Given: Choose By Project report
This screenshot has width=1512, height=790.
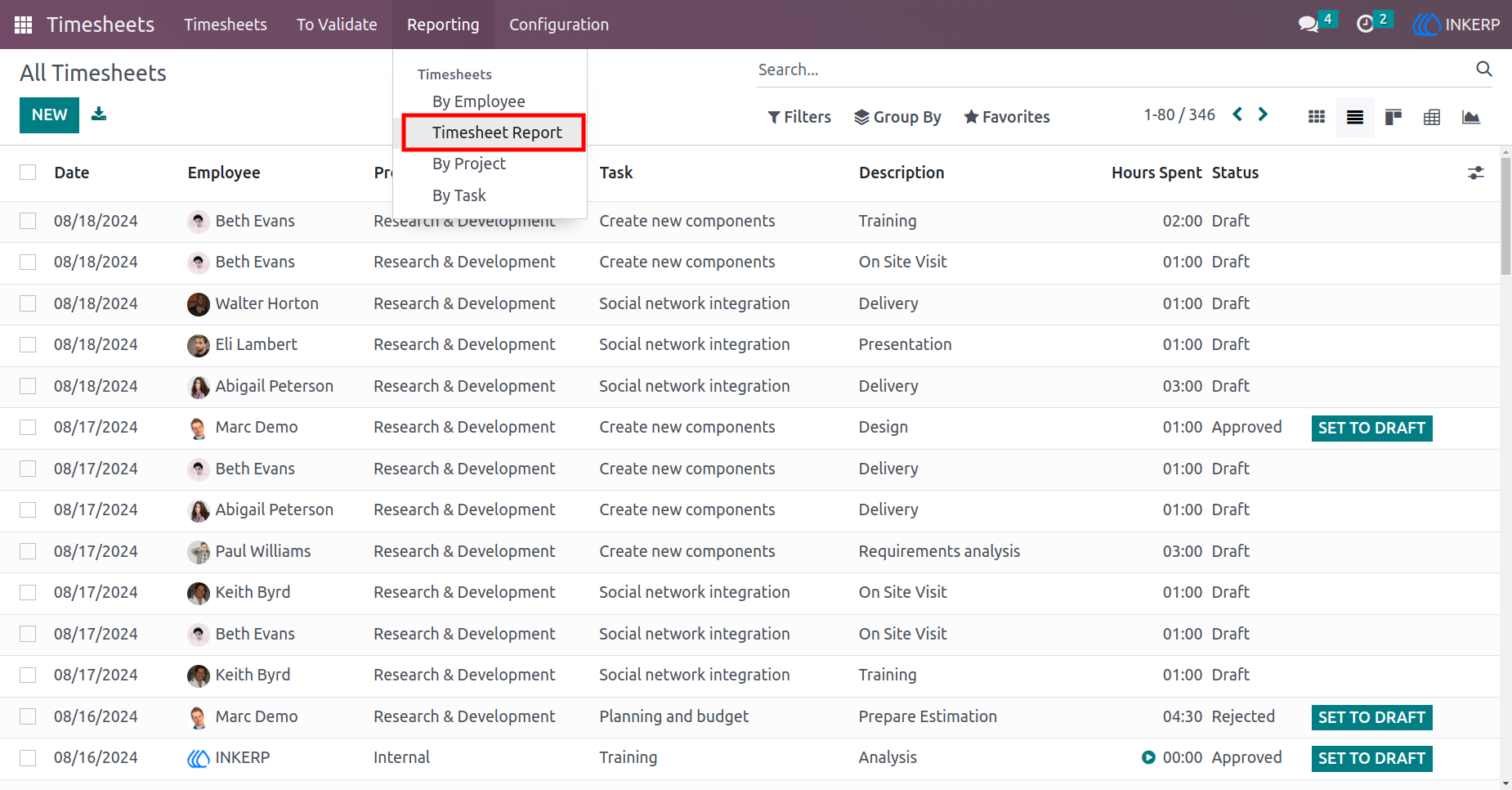Looking at the screenshot, I should click(469, 164).
